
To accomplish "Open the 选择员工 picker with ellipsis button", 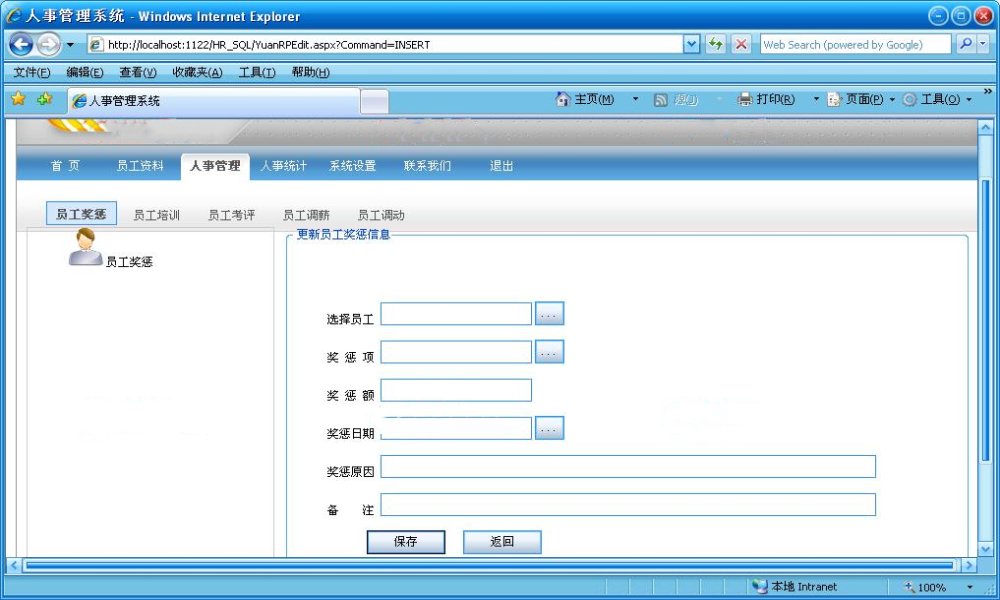I will click(550, 314).
